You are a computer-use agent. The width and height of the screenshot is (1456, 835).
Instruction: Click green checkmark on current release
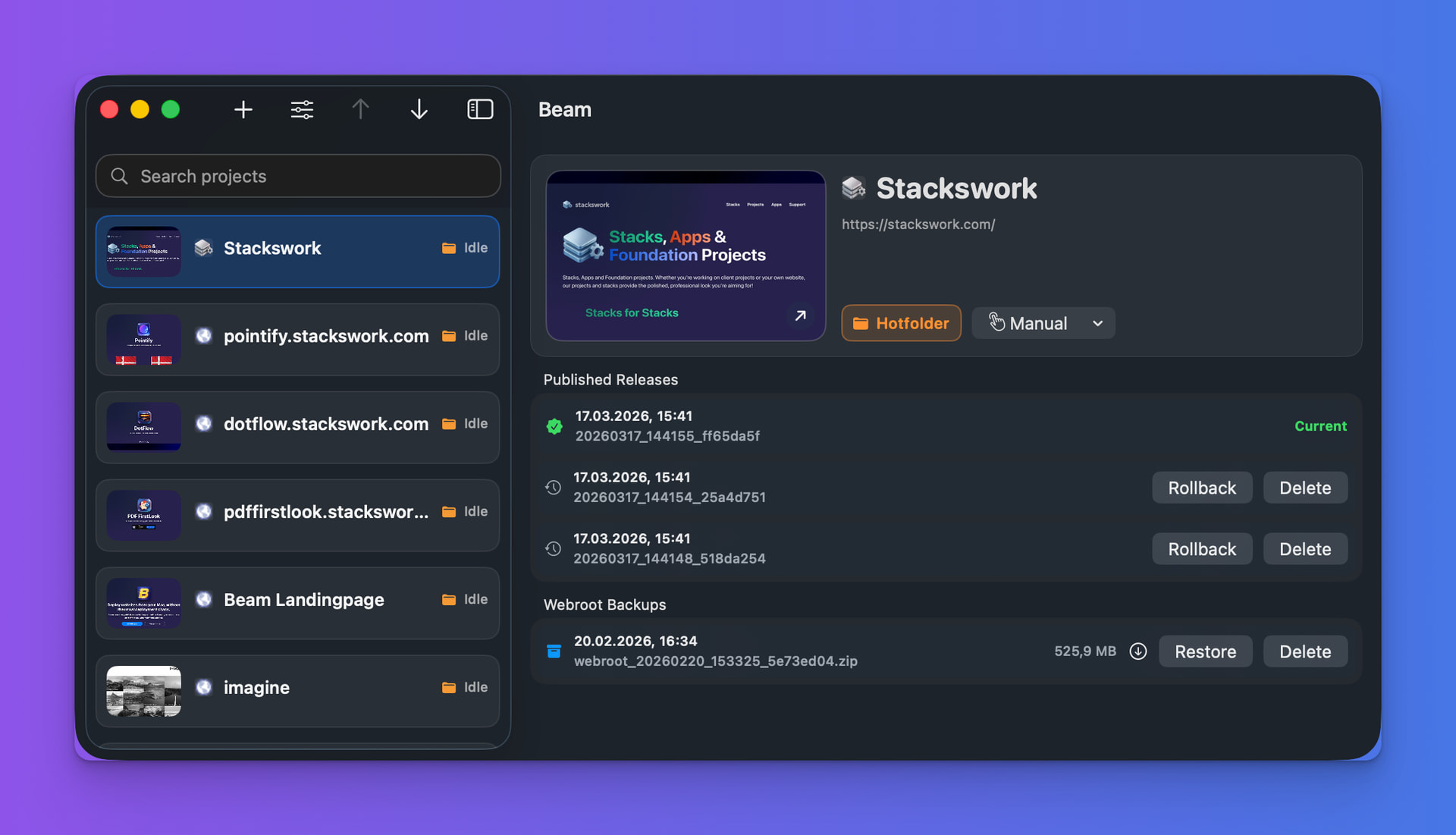554,426
